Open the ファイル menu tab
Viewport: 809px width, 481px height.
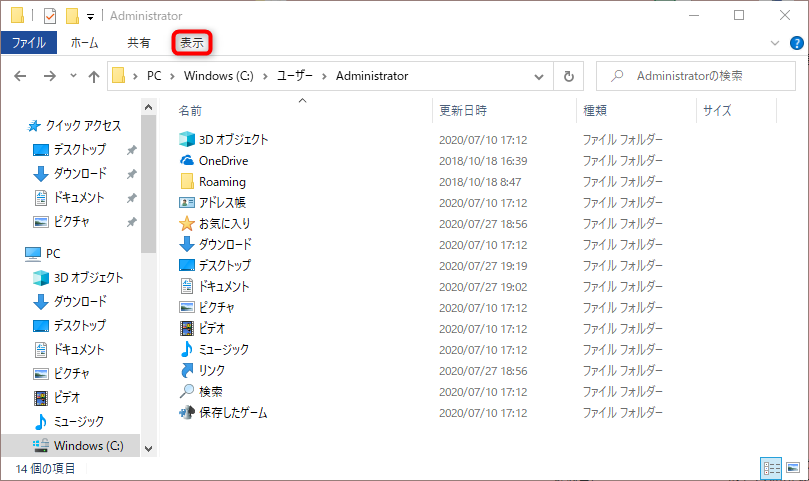(x=28, y=43)
